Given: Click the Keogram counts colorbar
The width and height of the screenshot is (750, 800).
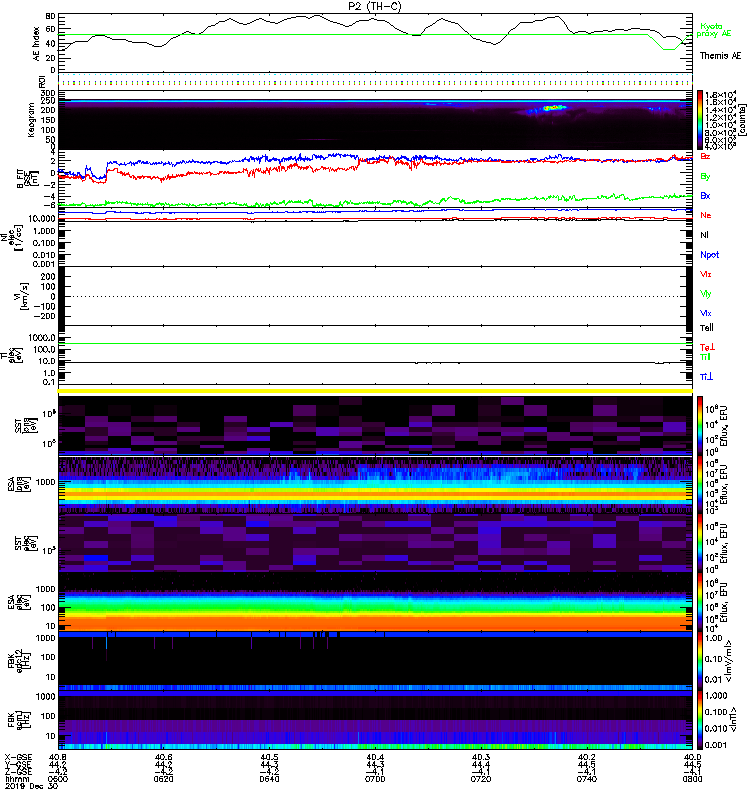Looking at the screenshot, I should pyautogui.click(x=700, y=120).
